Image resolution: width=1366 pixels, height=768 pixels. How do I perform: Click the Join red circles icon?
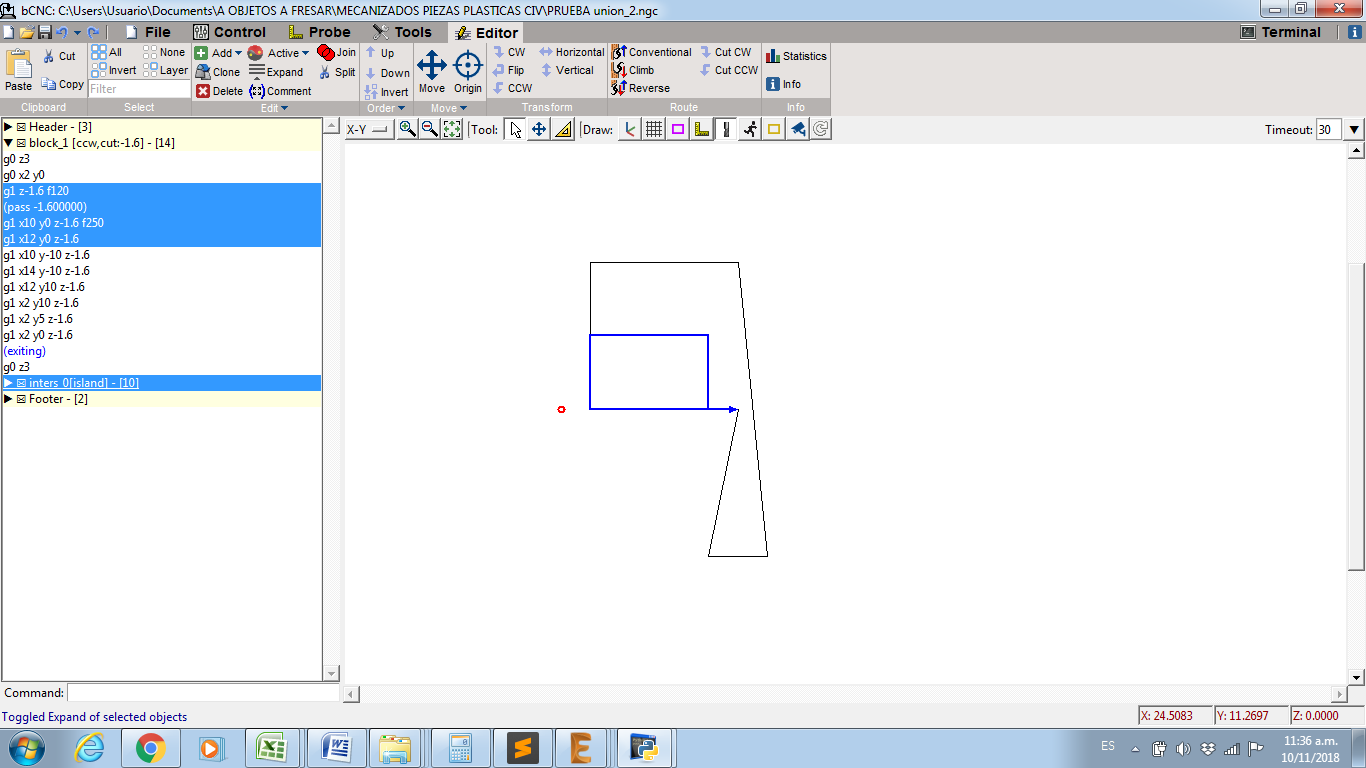(336, 52)
